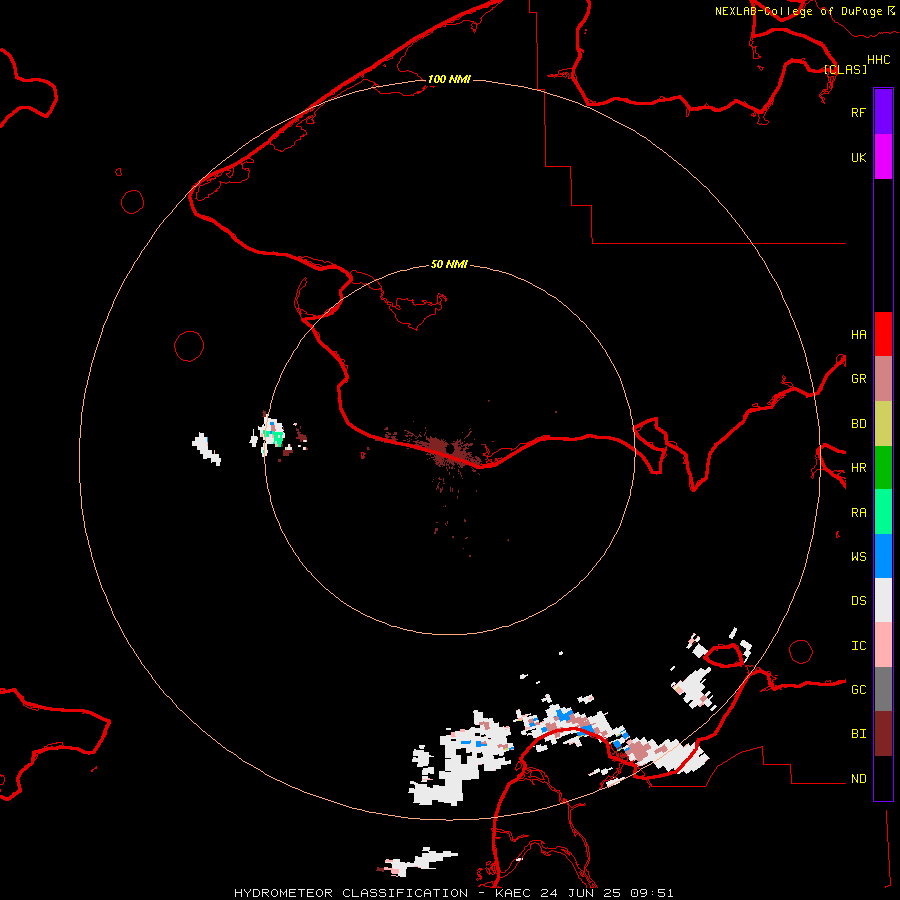Click the 'DS' legend label
The width and height of the screenshot is (900, 900).
[858, 601]
